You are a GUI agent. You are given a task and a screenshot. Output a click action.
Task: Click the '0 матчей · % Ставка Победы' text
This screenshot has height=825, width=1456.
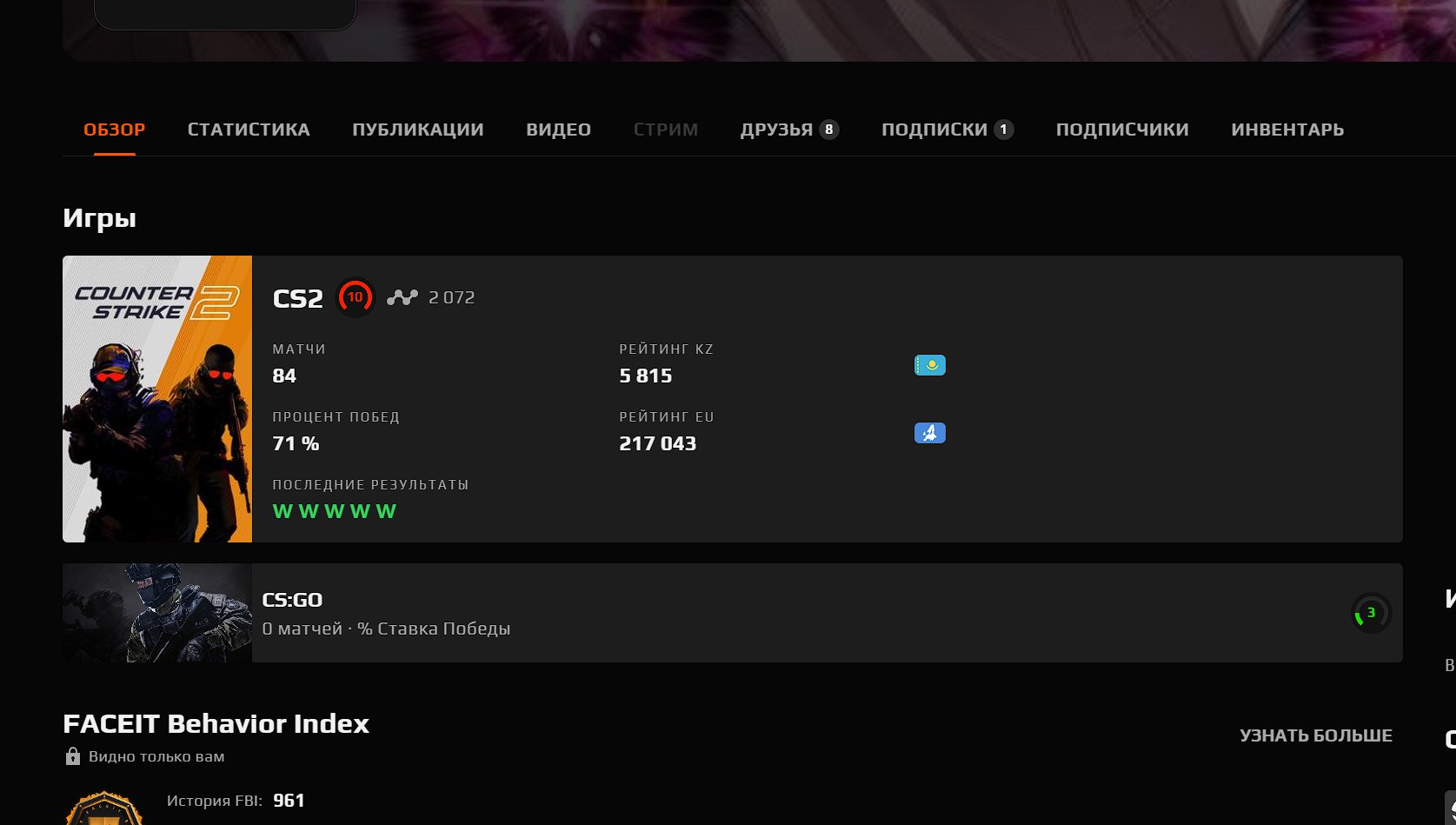[x=387, y=629]
